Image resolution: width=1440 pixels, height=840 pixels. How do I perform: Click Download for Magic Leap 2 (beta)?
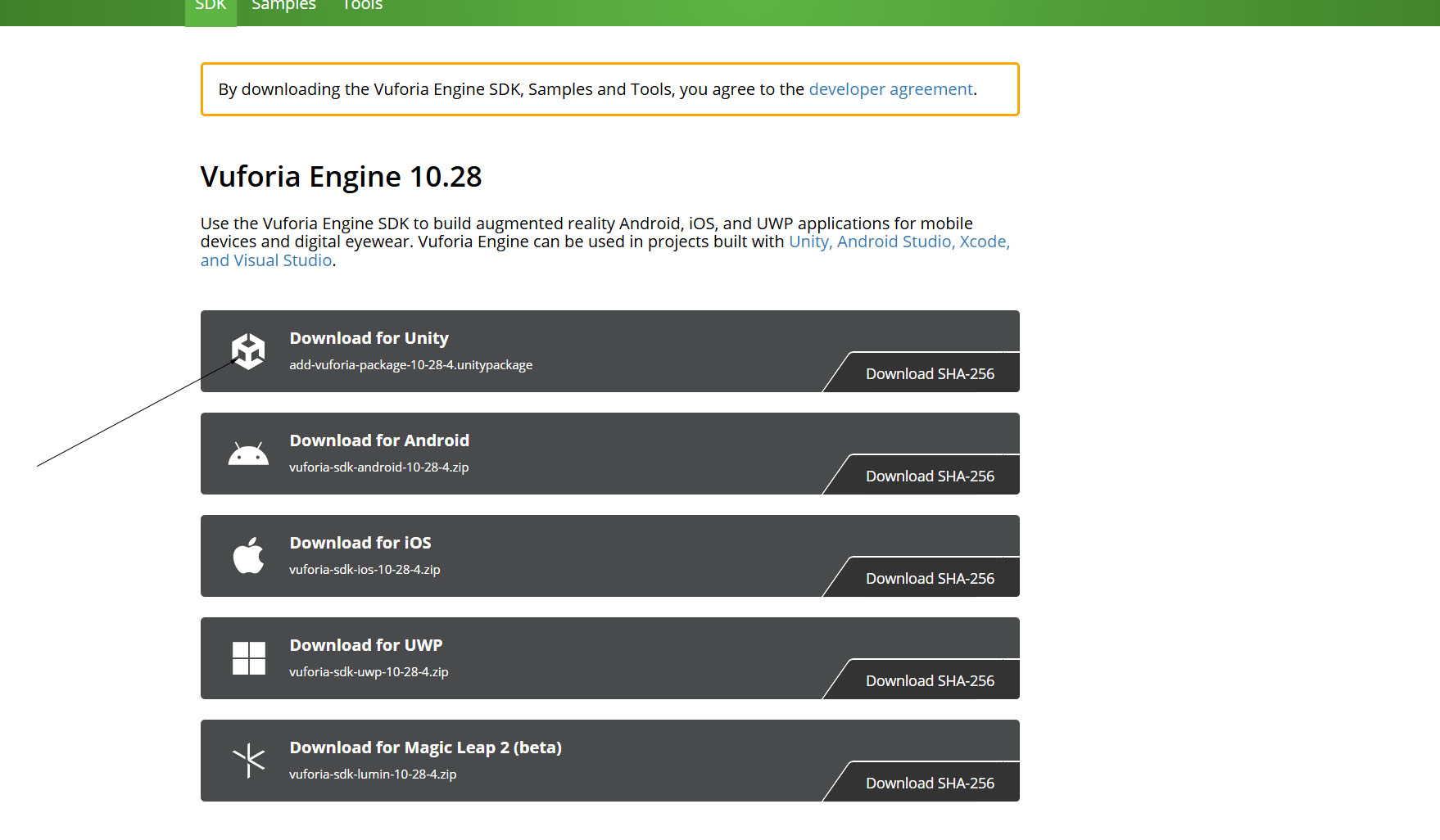(x=425, y=747)
